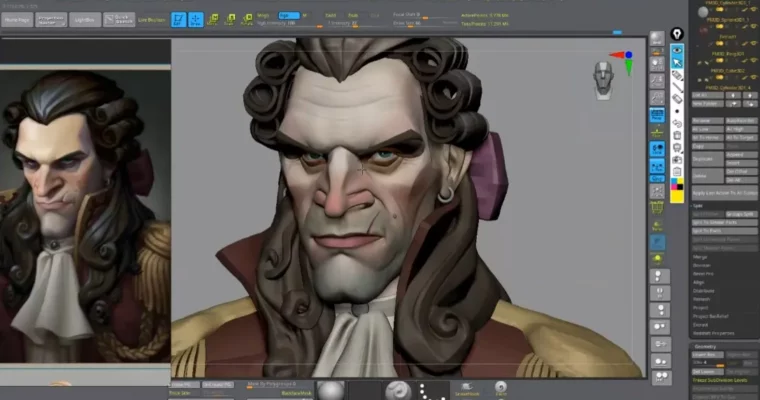Click the New Folder button
760x400 pixels.
707,104
